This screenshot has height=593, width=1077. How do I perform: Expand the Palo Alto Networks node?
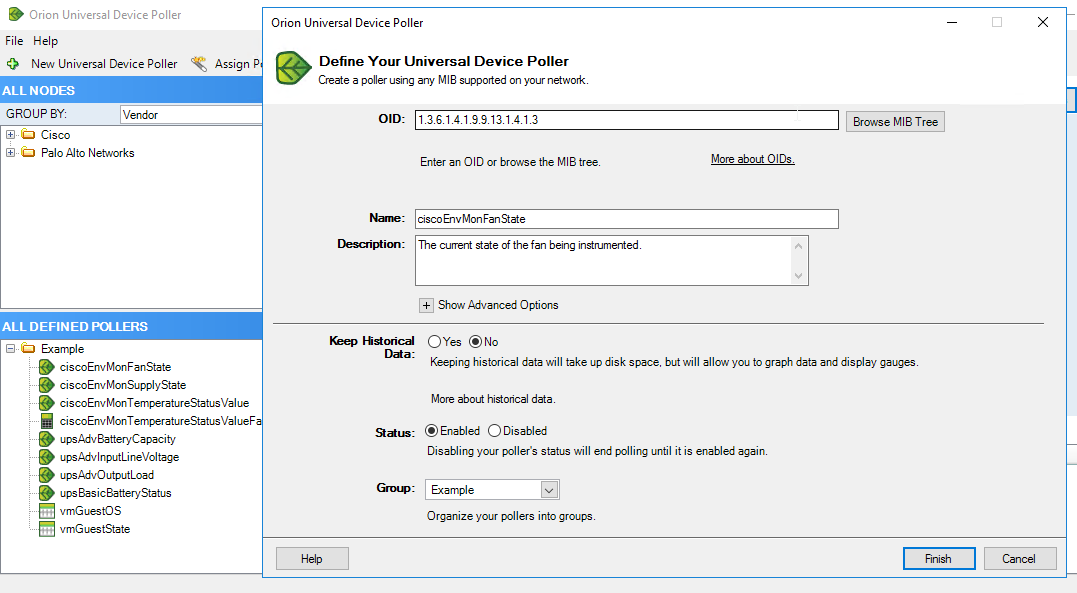[x=10, y=153]
